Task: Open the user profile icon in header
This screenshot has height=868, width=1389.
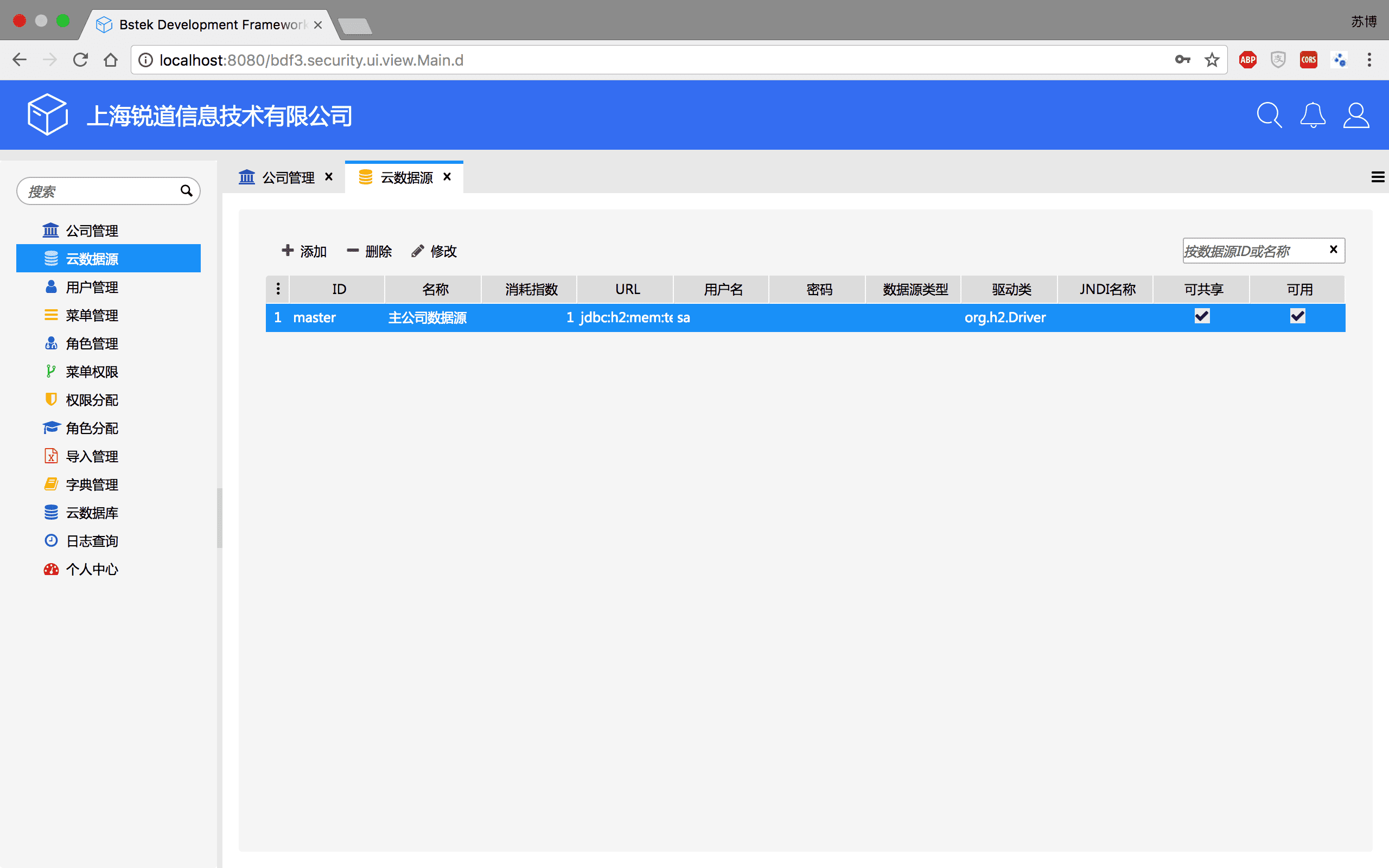Action: (1356, 116)
